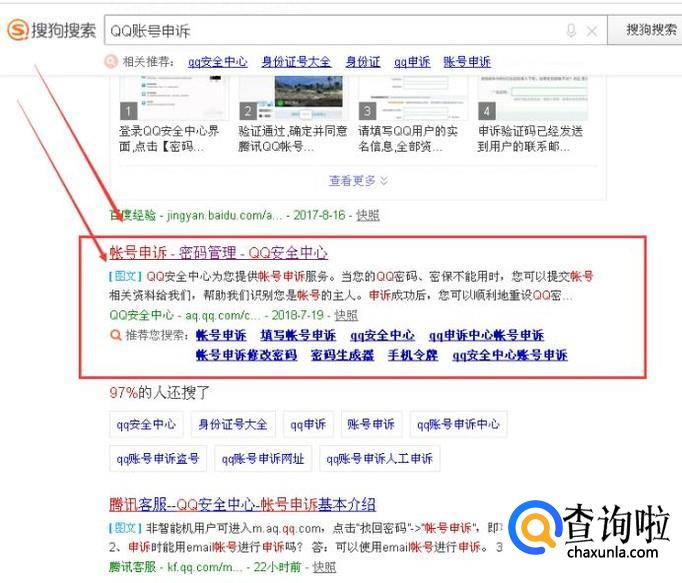
Task: Open related suggestion qq申诉 at top
Action: (411, 62)
